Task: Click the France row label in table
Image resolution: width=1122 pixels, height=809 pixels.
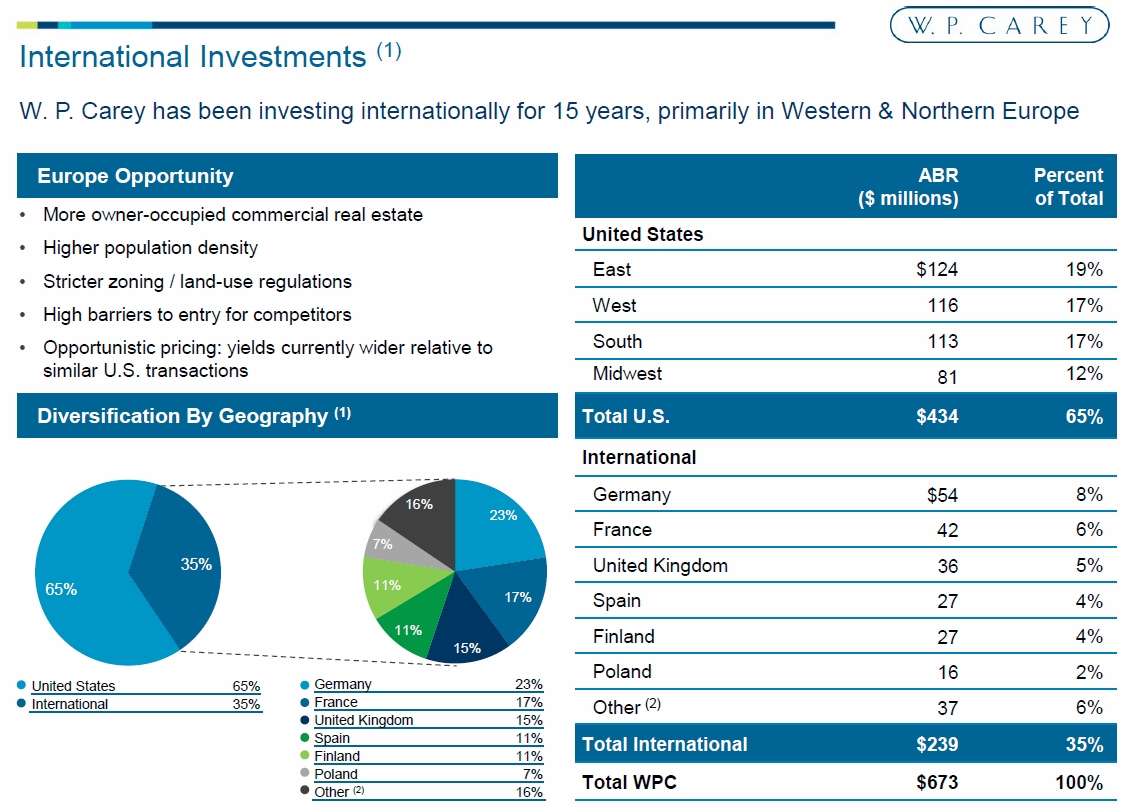Action: [623, 529]
